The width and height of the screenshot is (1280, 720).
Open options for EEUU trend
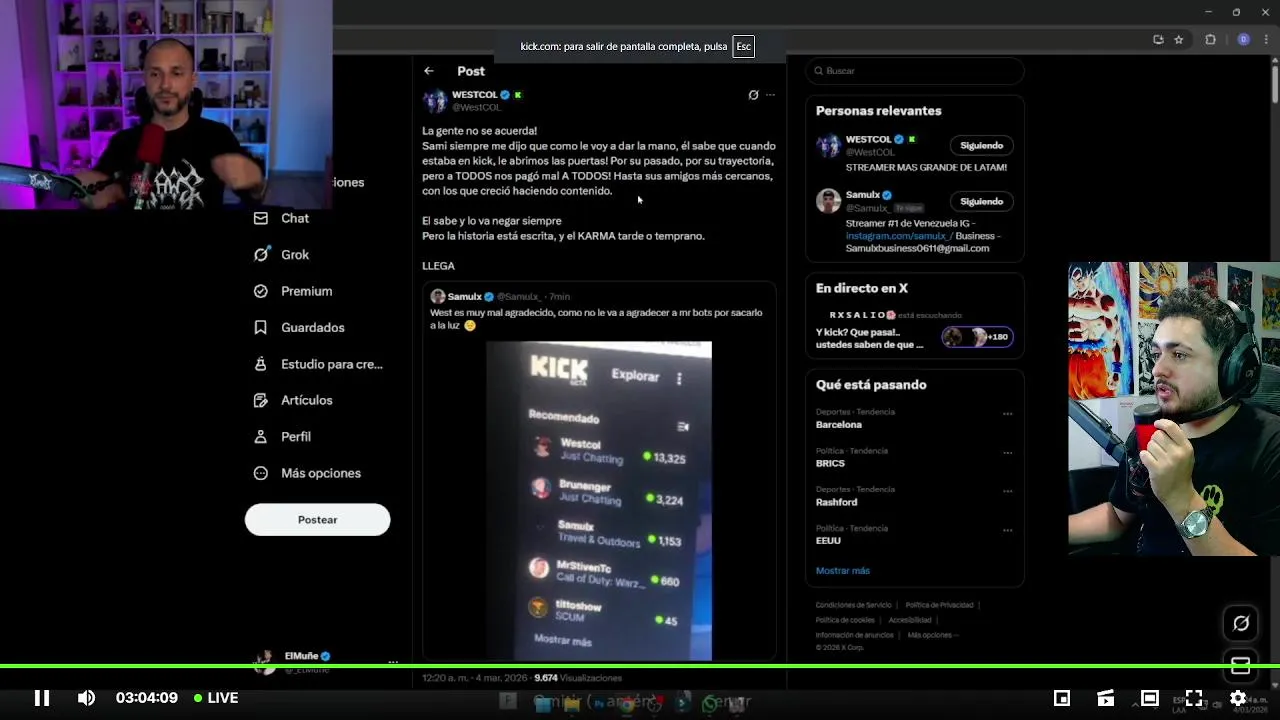pyautogui.click(x=1007, y=530)
